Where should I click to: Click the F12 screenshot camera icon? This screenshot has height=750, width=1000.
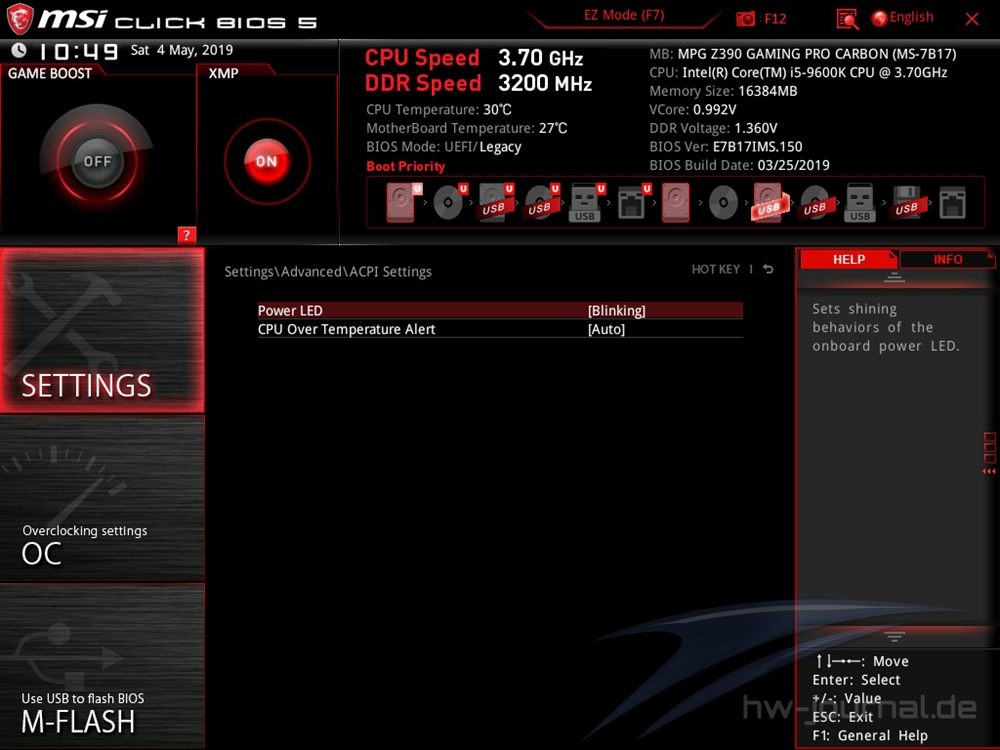pyautogui.click(x=746, y=19)
